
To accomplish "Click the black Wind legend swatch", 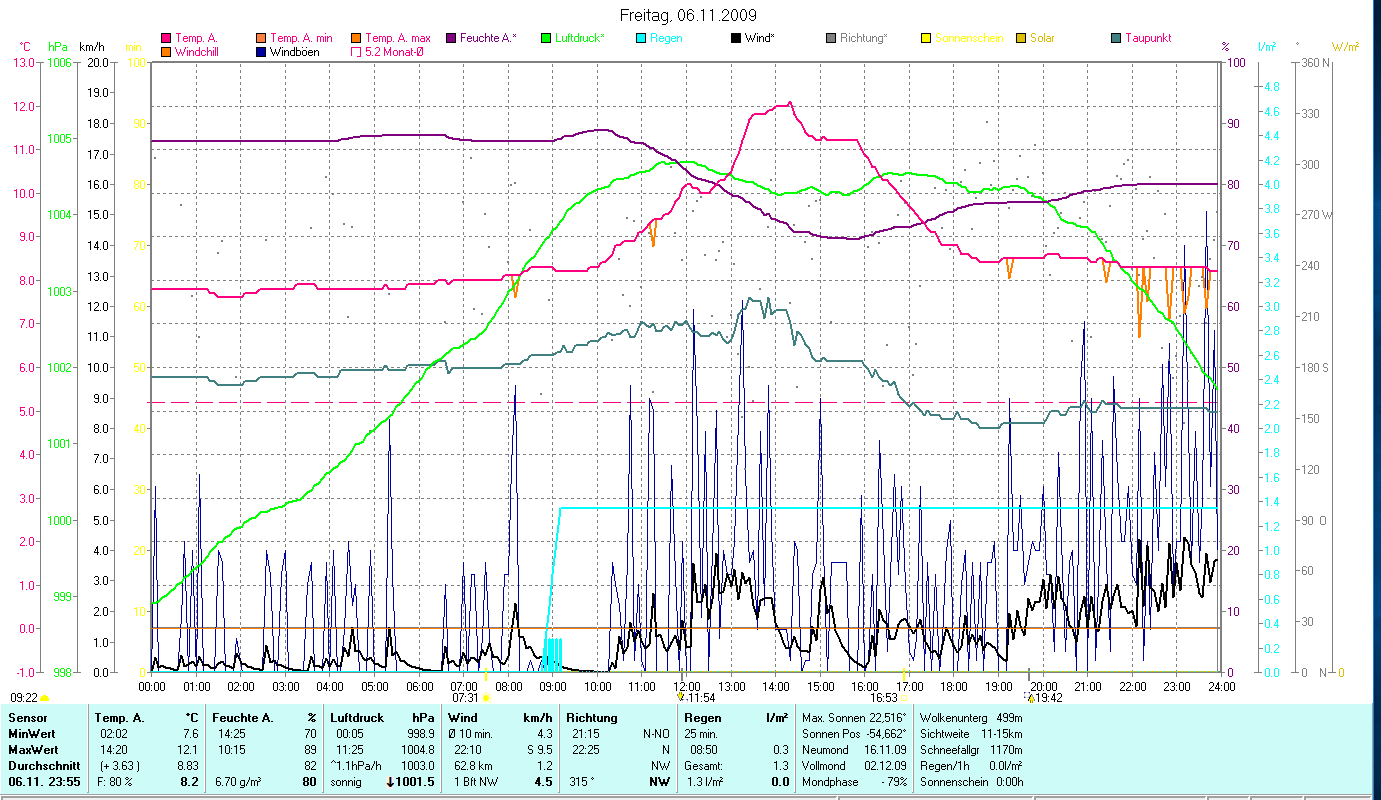I will [x=736, y=38].
